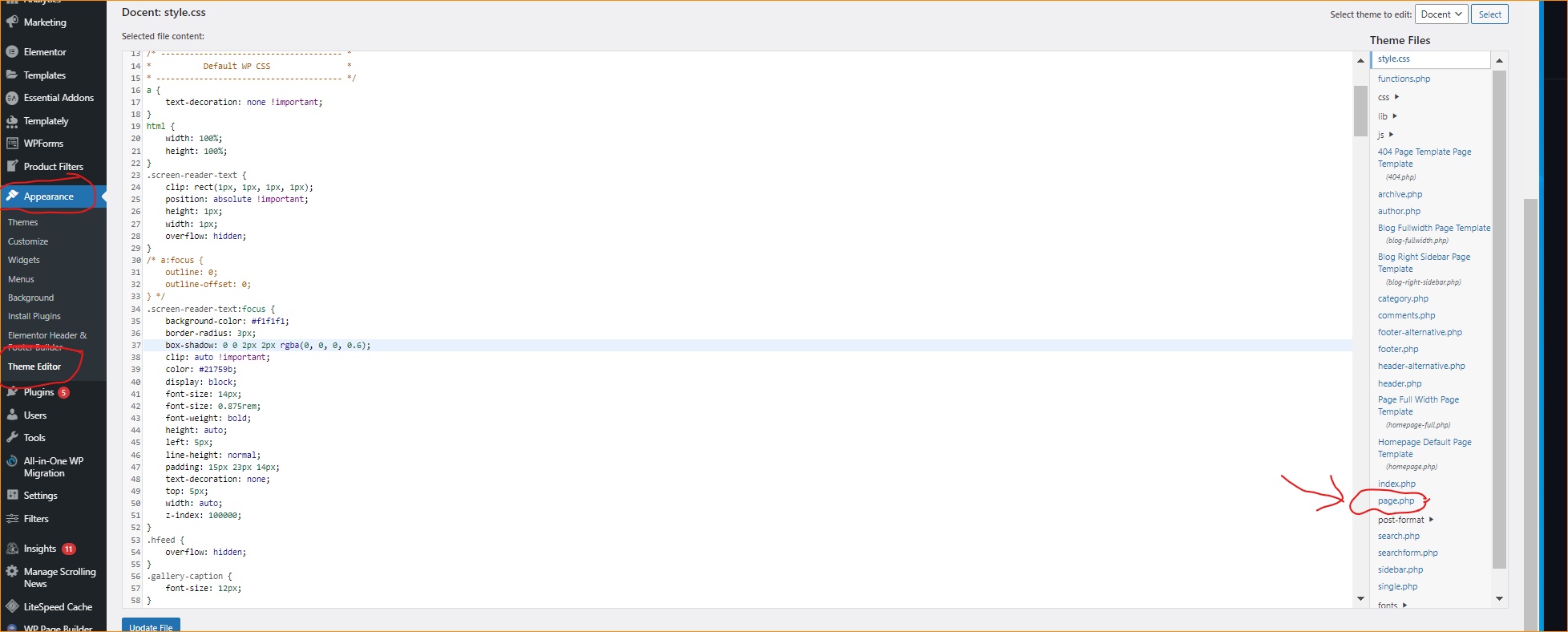This screenshot has width=1568, height=632.
Task: Click into the box-shadow line in editor
Action: [x=268, y=346]
